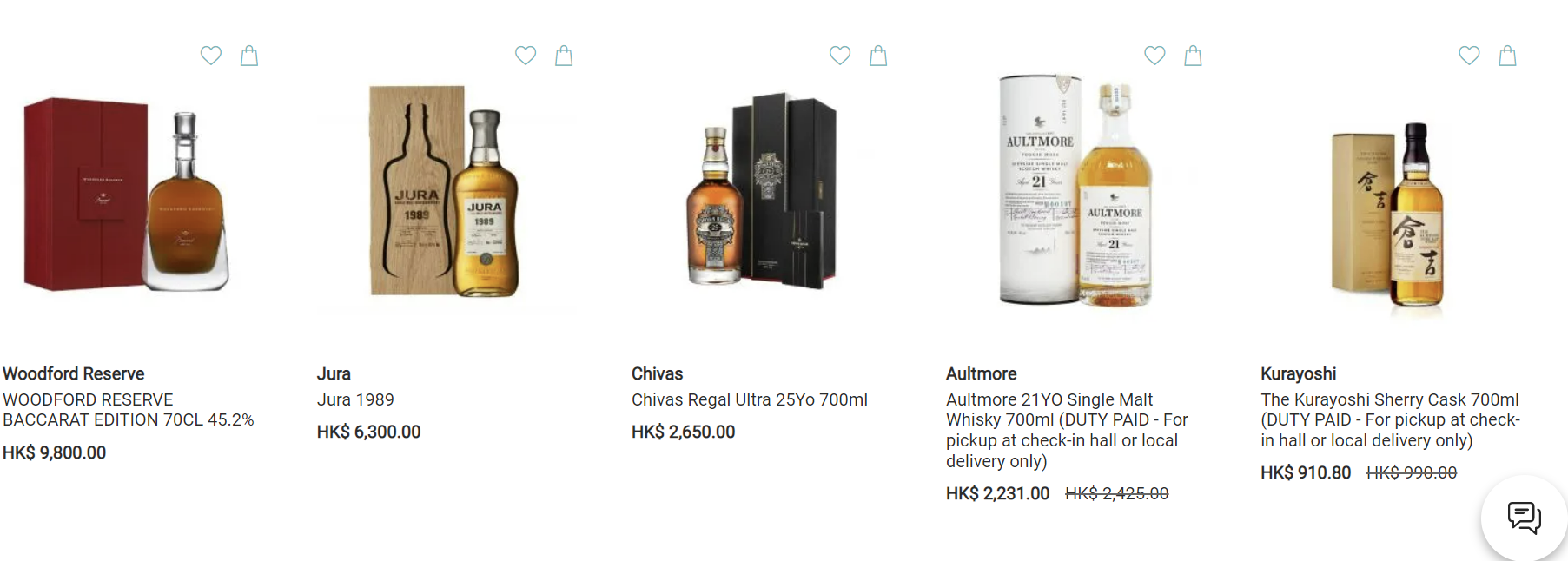
Task: Add Aultmore 21YO to shopping bag
Action: pyautogui.click(x=1193, y=56)
